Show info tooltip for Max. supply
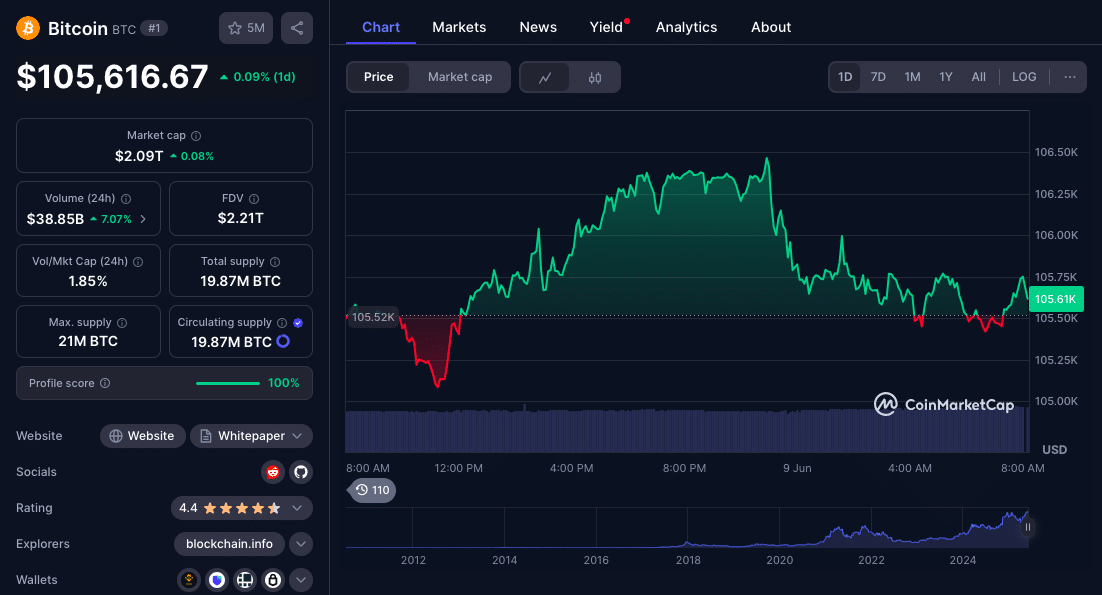 122,322
